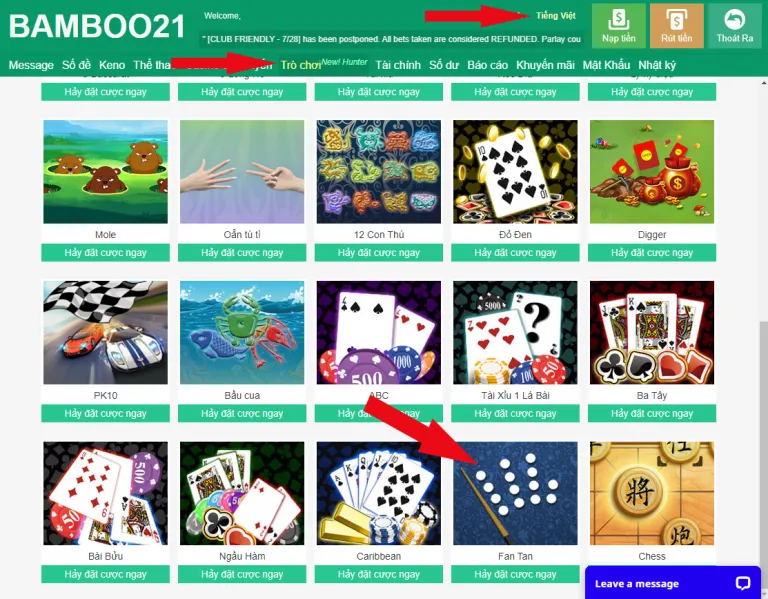This screenshot has height=599, width=768.
Task: Click bet now button under Bầu cua
Action: (x=242, y=413)
